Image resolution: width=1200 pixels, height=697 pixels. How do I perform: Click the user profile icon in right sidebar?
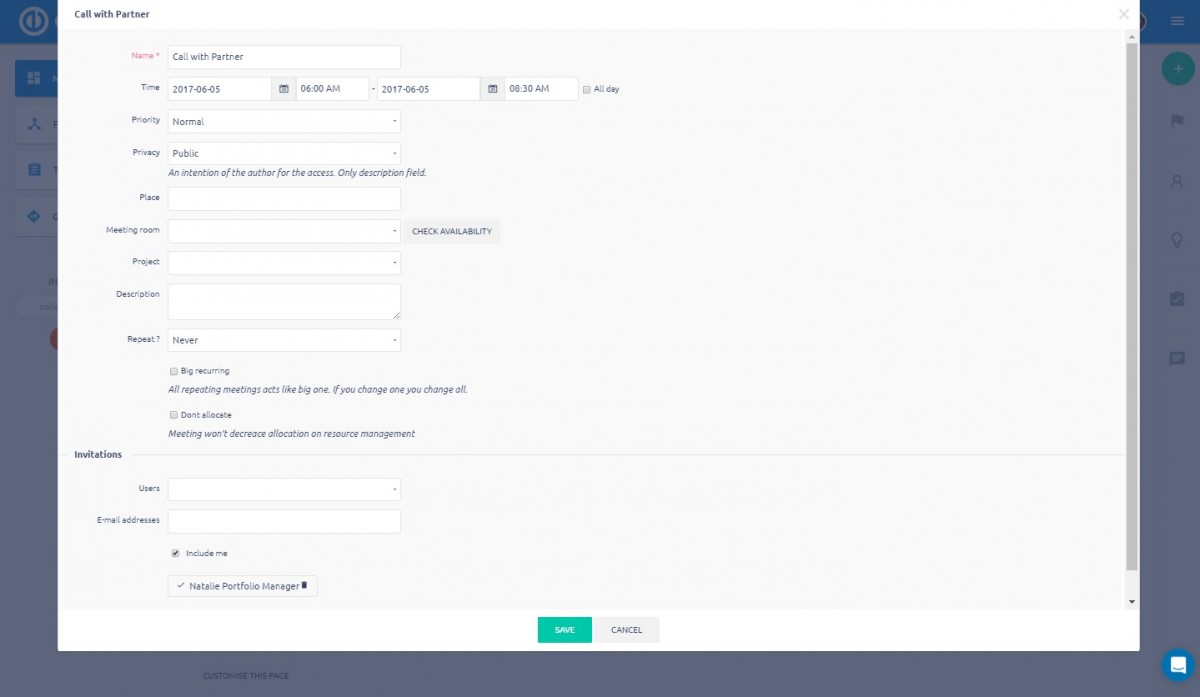click(x=1177, y=181)
